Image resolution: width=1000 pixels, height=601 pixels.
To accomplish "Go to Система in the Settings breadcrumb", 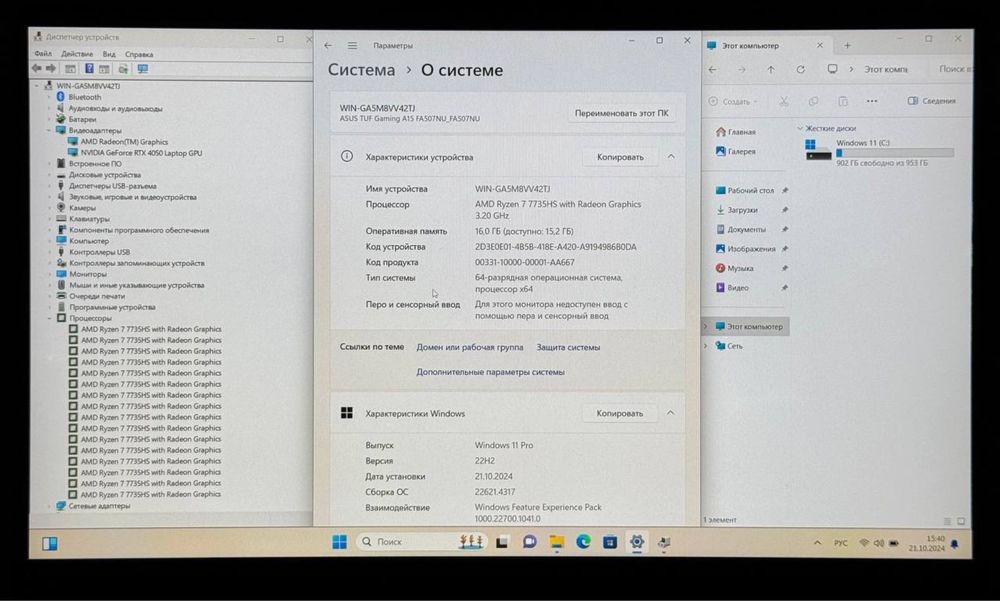I will (x=362, y=70).
